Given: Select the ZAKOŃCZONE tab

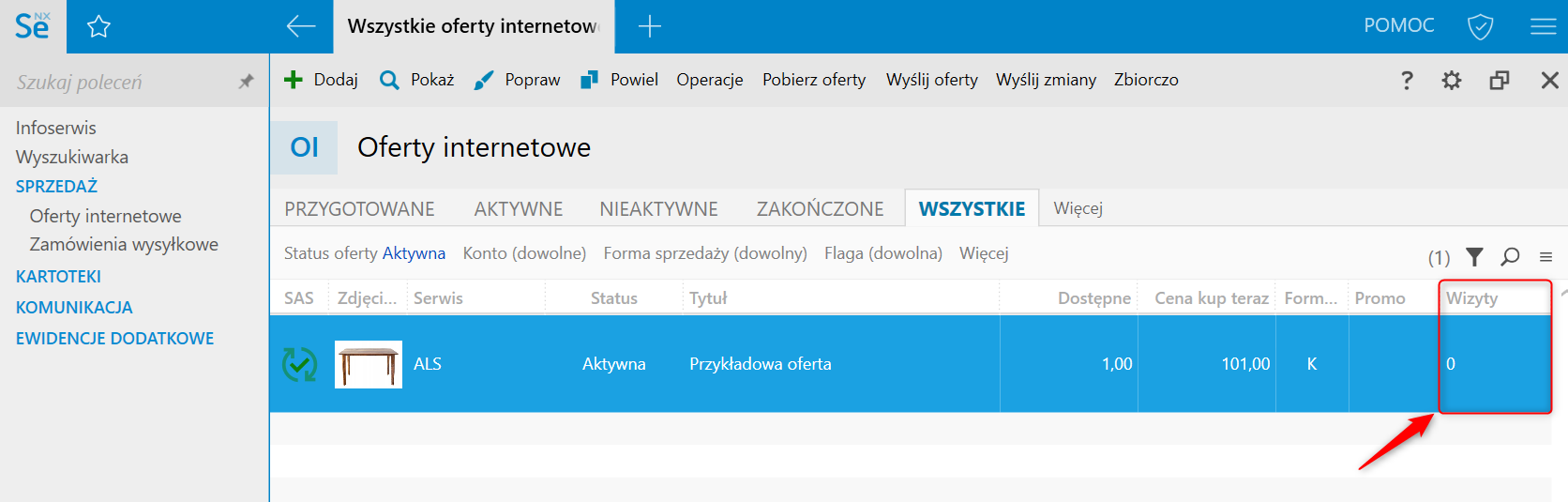Looking at the screenshot, I should (x=820, y=208).
